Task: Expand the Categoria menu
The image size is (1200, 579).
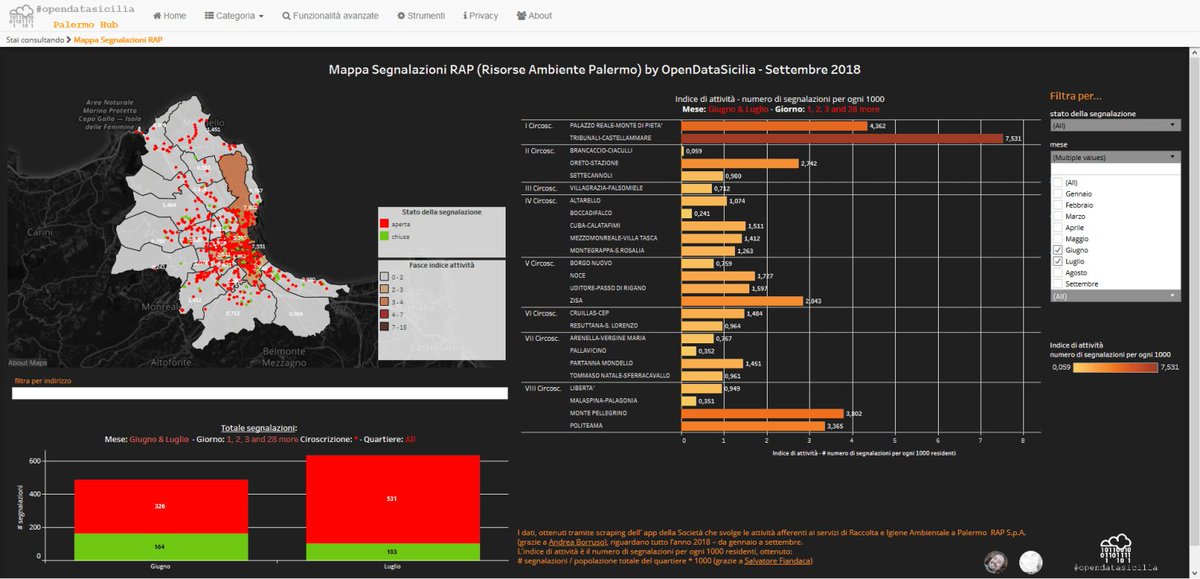Action: (x=234, y=16)
